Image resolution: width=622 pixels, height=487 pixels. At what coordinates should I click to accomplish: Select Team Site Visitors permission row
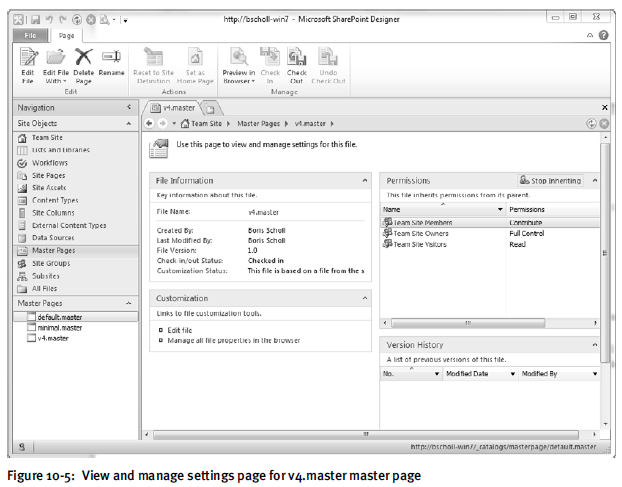pyautogui.click(x=490, y=244)
